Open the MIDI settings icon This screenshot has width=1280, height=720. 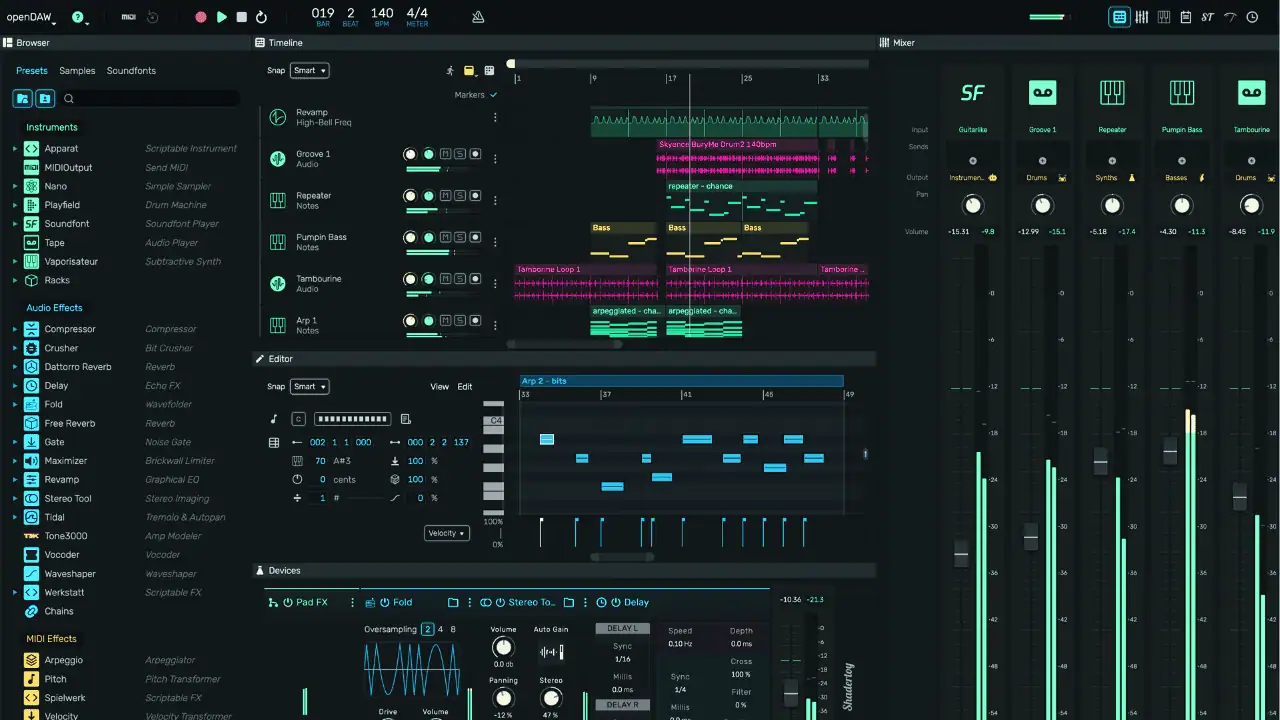click(x=129, y=17)
